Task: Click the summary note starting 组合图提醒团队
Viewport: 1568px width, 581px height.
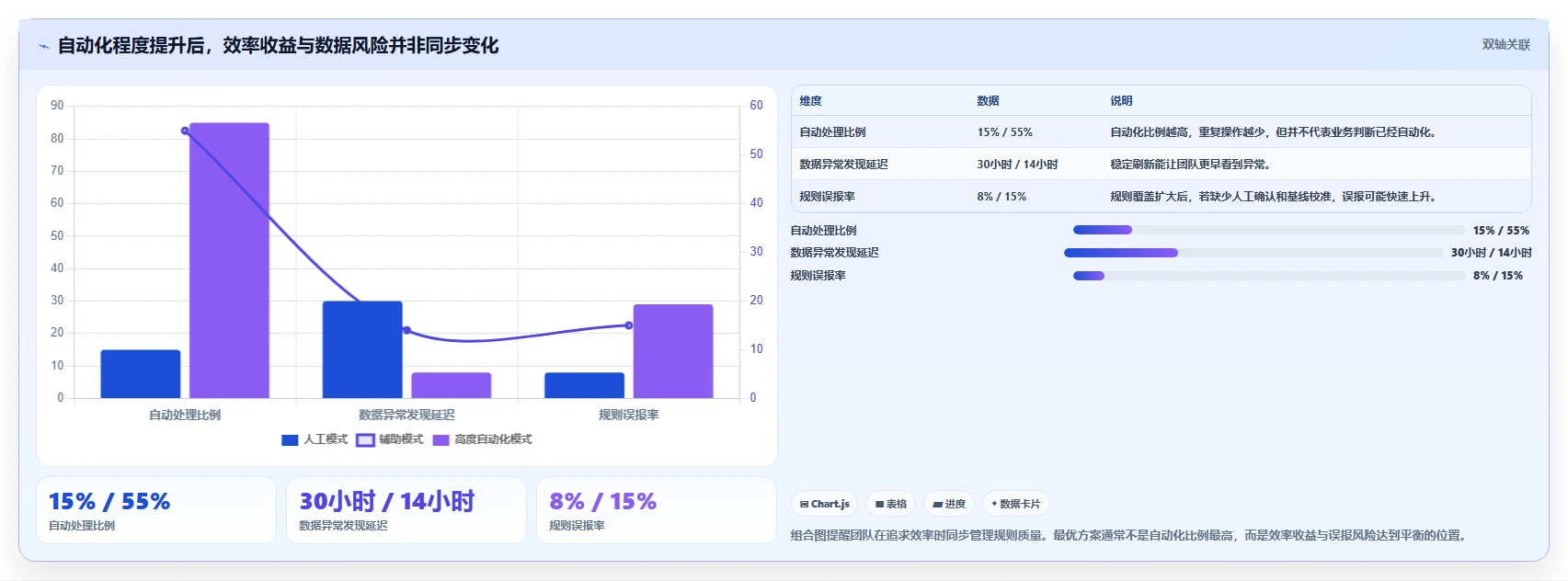Action: 1127,535
